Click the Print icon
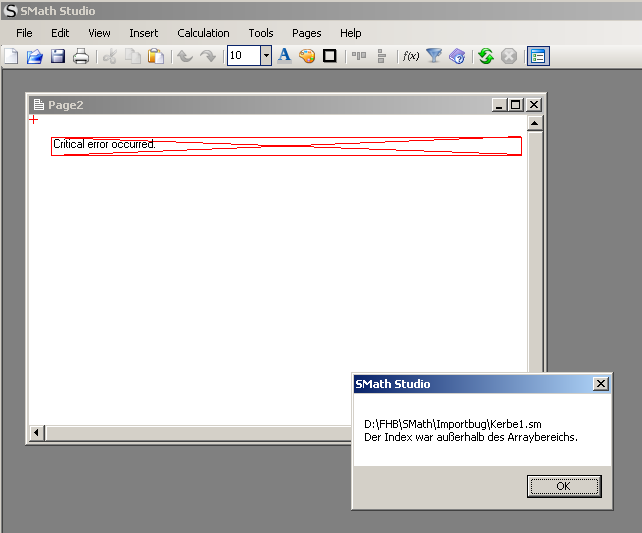Viewport: 642px width, 533px height. (x=81, y=56)
